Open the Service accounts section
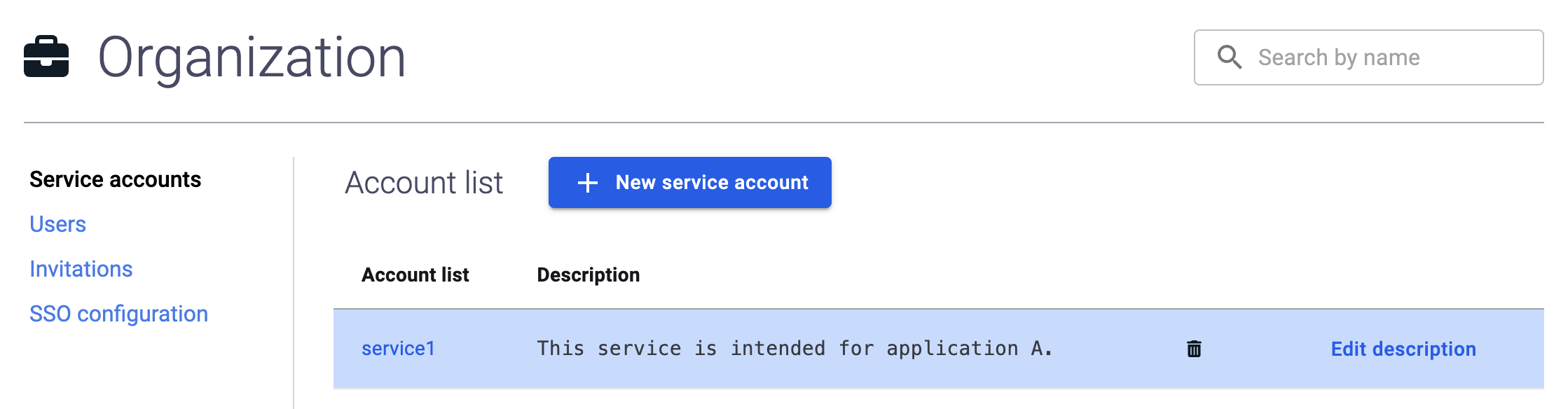Viewport: 1568px width, 409px height. coord(115,179)
